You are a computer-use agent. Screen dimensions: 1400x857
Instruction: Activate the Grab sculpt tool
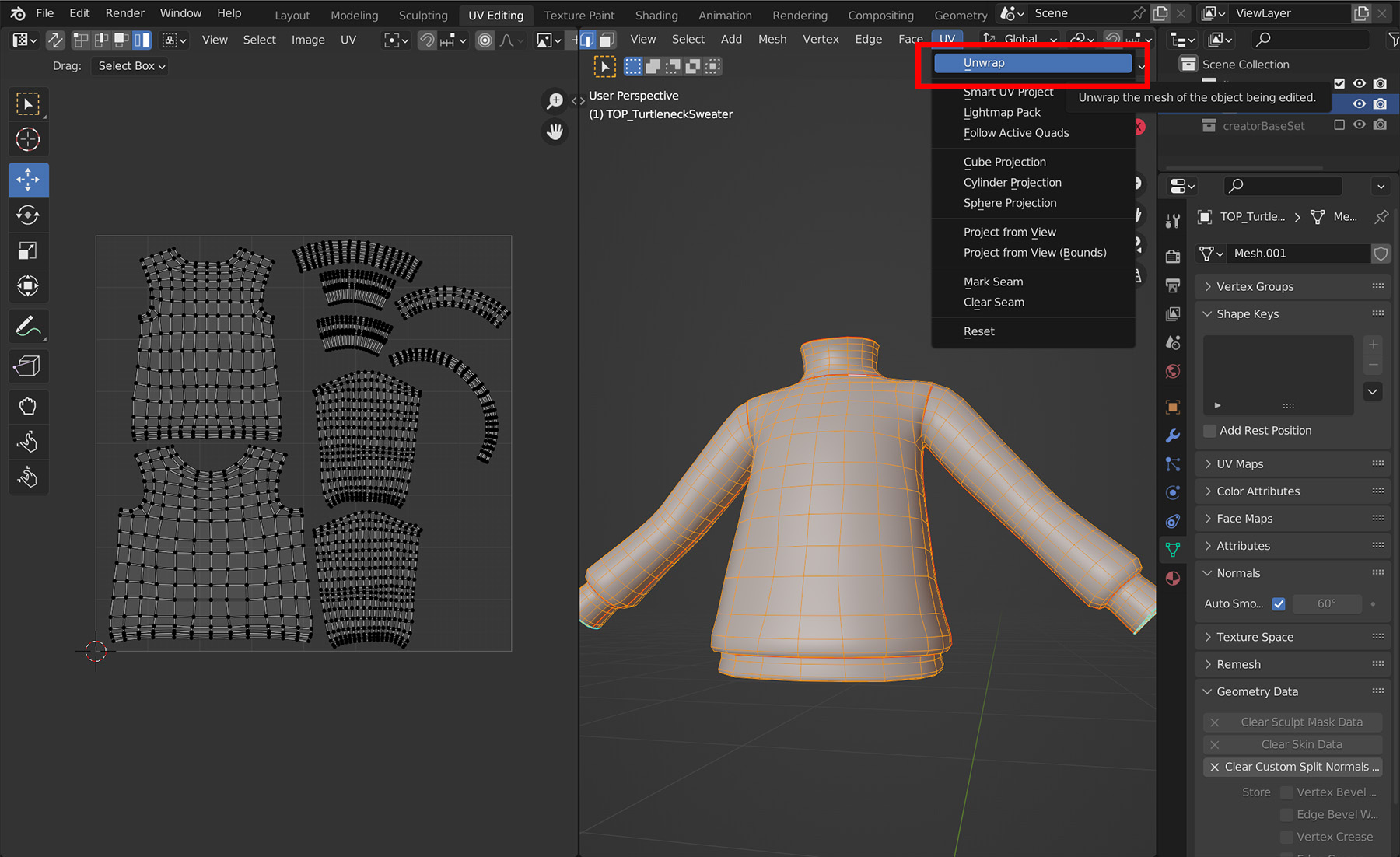pos(28,406)
